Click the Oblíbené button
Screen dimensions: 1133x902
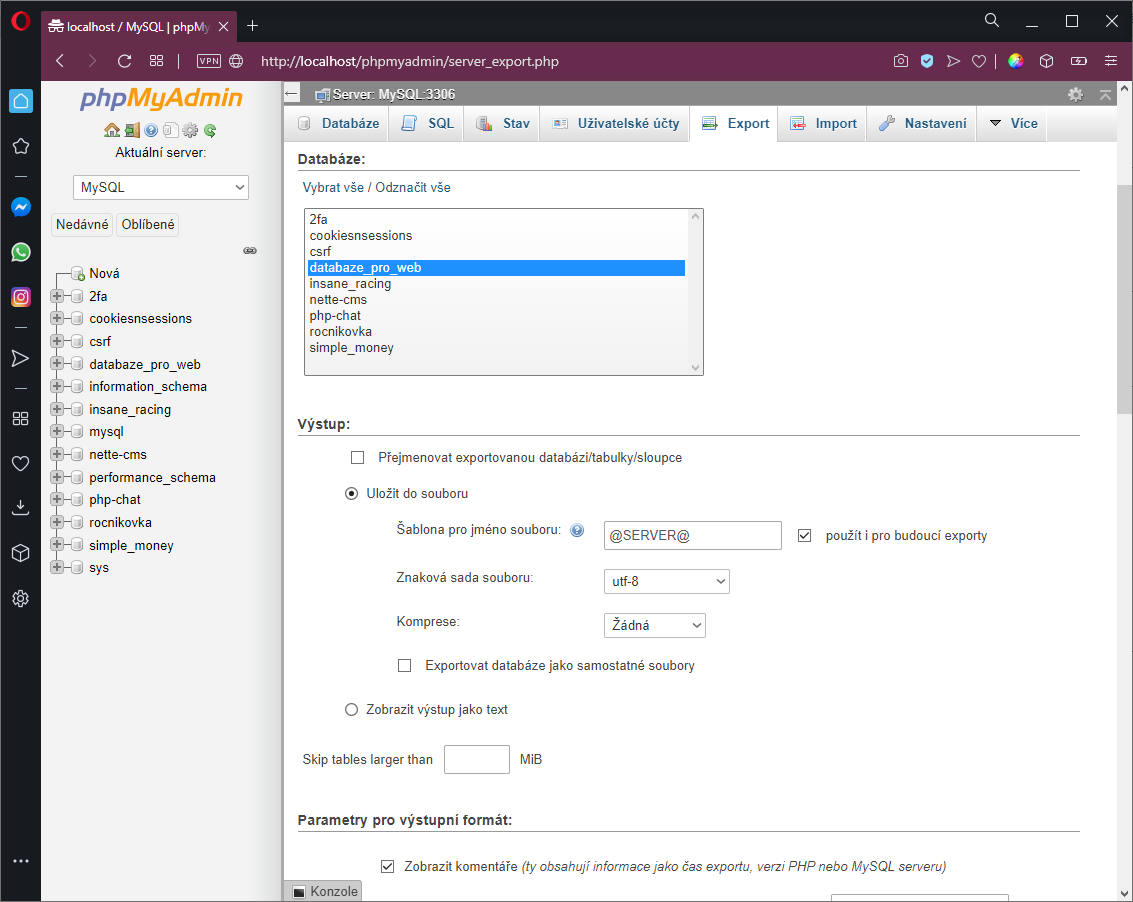147,225
